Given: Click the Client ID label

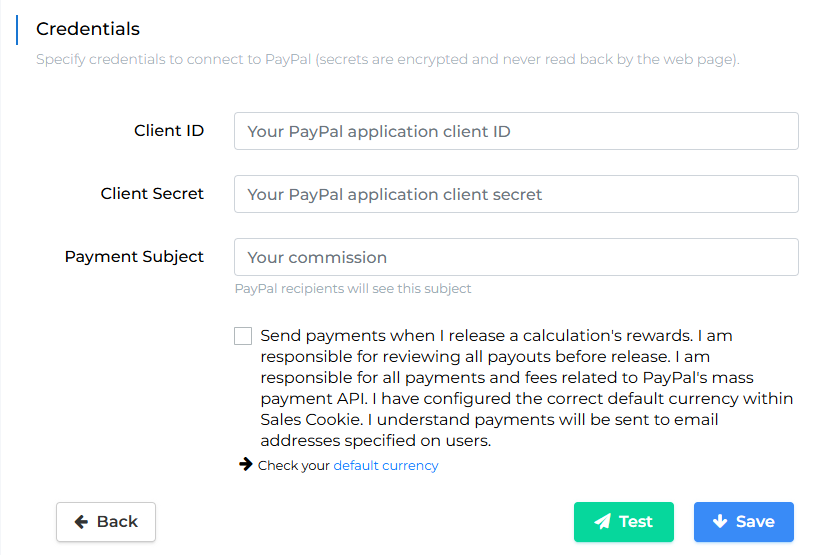Looking at the screenshot, I should click(x=169, y=130).
